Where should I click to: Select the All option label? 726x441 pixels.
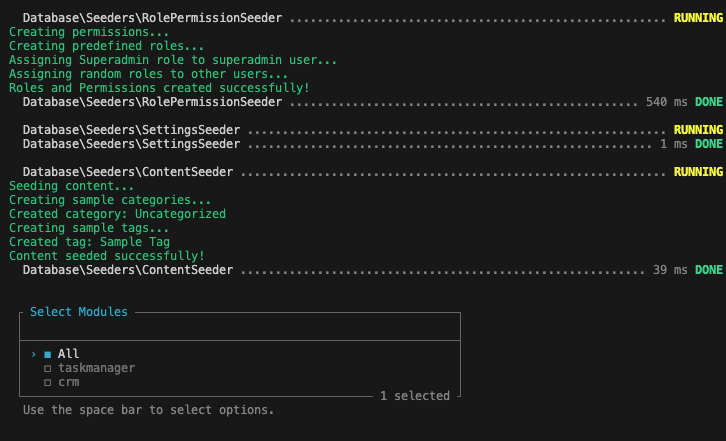coord(69,354)
